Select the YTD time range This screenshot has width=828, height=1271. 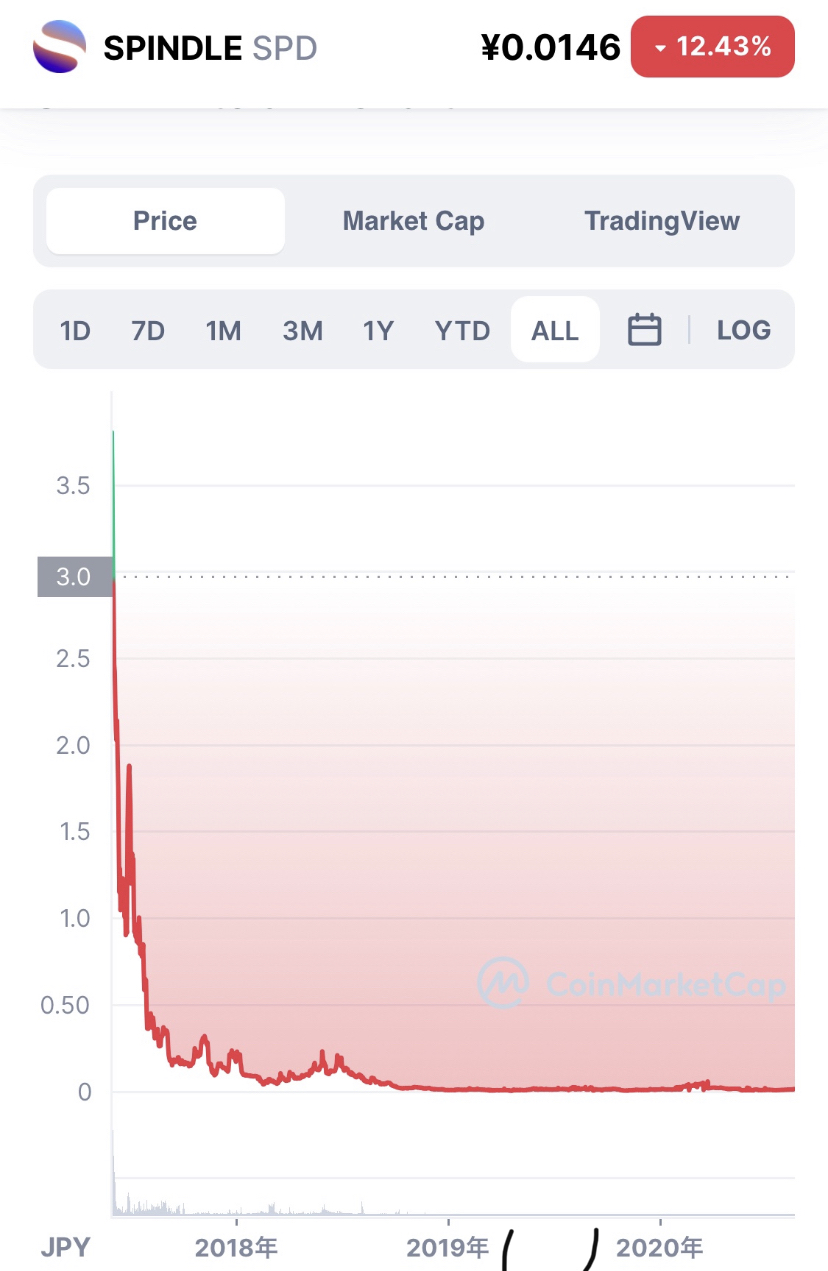[x=462, y=330]
